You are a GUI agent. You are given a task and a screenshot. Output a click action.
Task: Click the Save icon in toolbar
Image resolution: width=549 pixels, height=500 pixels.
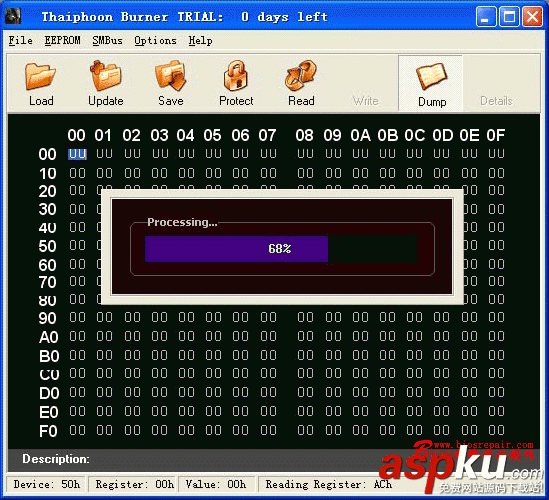[171, 75]
